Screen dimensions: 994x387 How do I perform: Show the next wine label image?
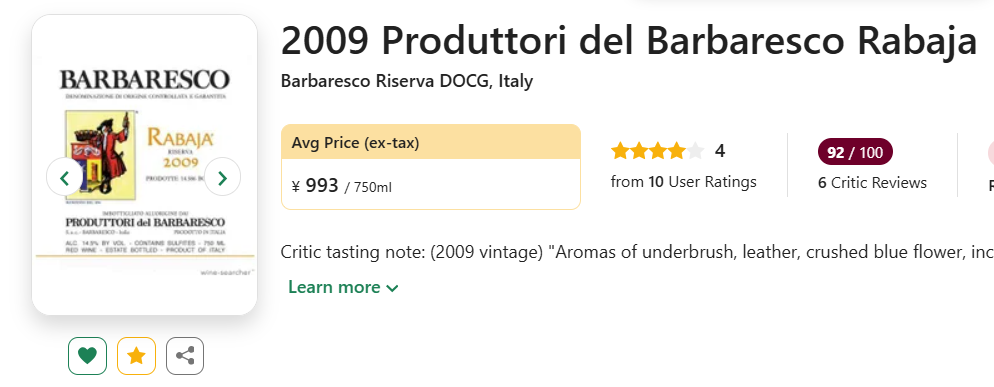223,177
